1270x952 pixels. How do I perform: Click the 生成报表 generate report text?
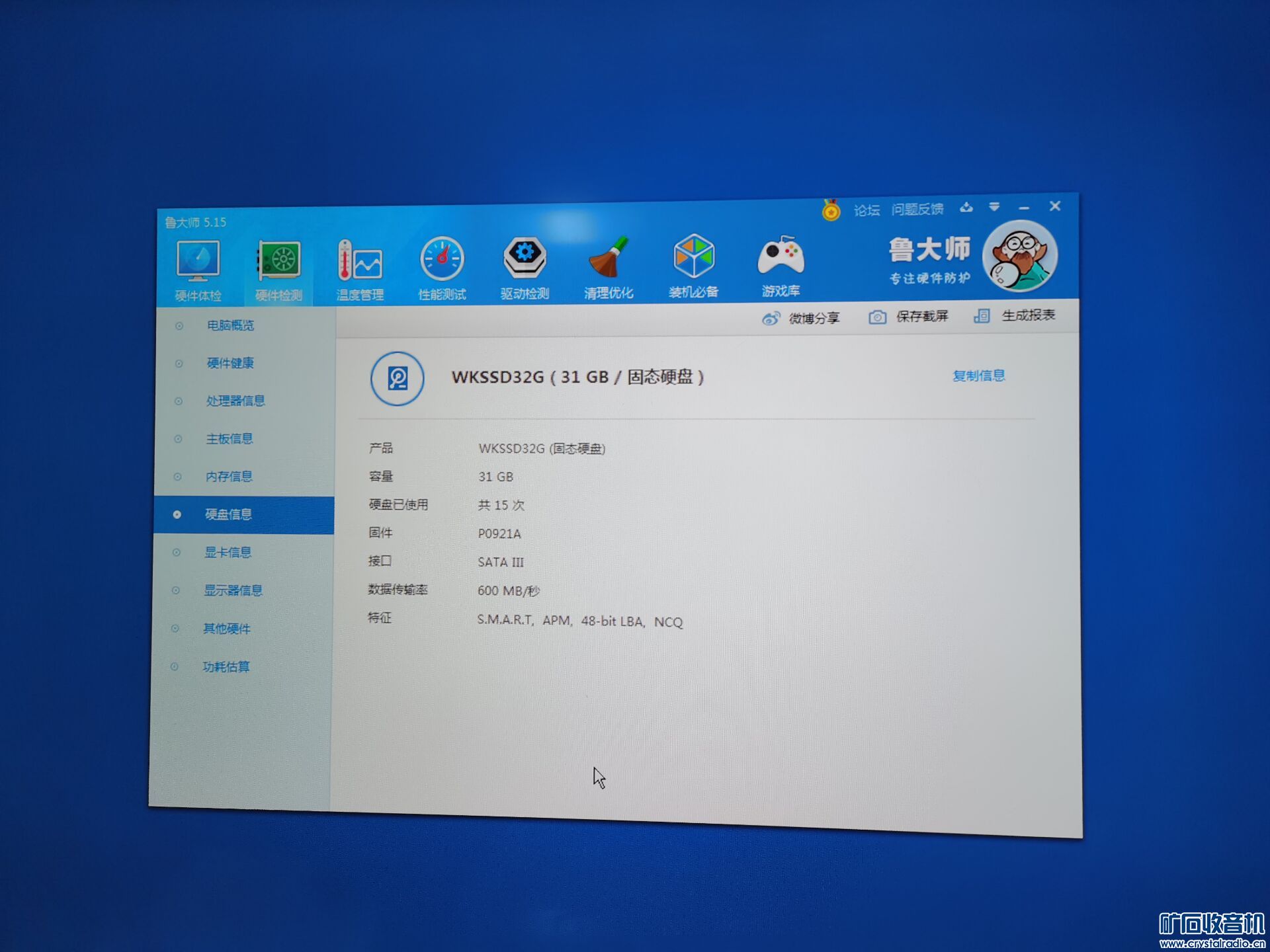pyautogui.click(x=1028, y=315)
